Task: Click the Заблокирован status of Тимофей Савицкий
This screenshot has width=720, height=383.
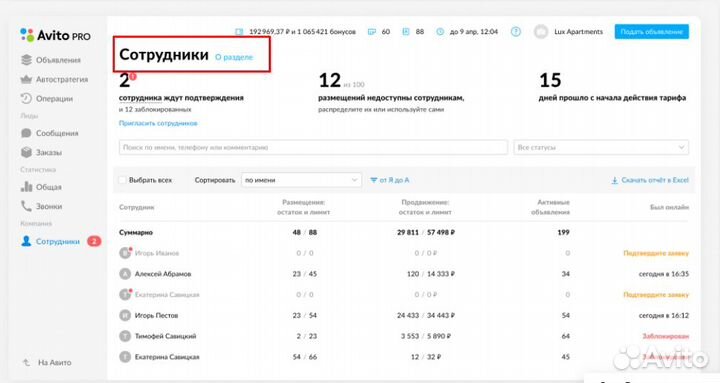Action: 665,336
